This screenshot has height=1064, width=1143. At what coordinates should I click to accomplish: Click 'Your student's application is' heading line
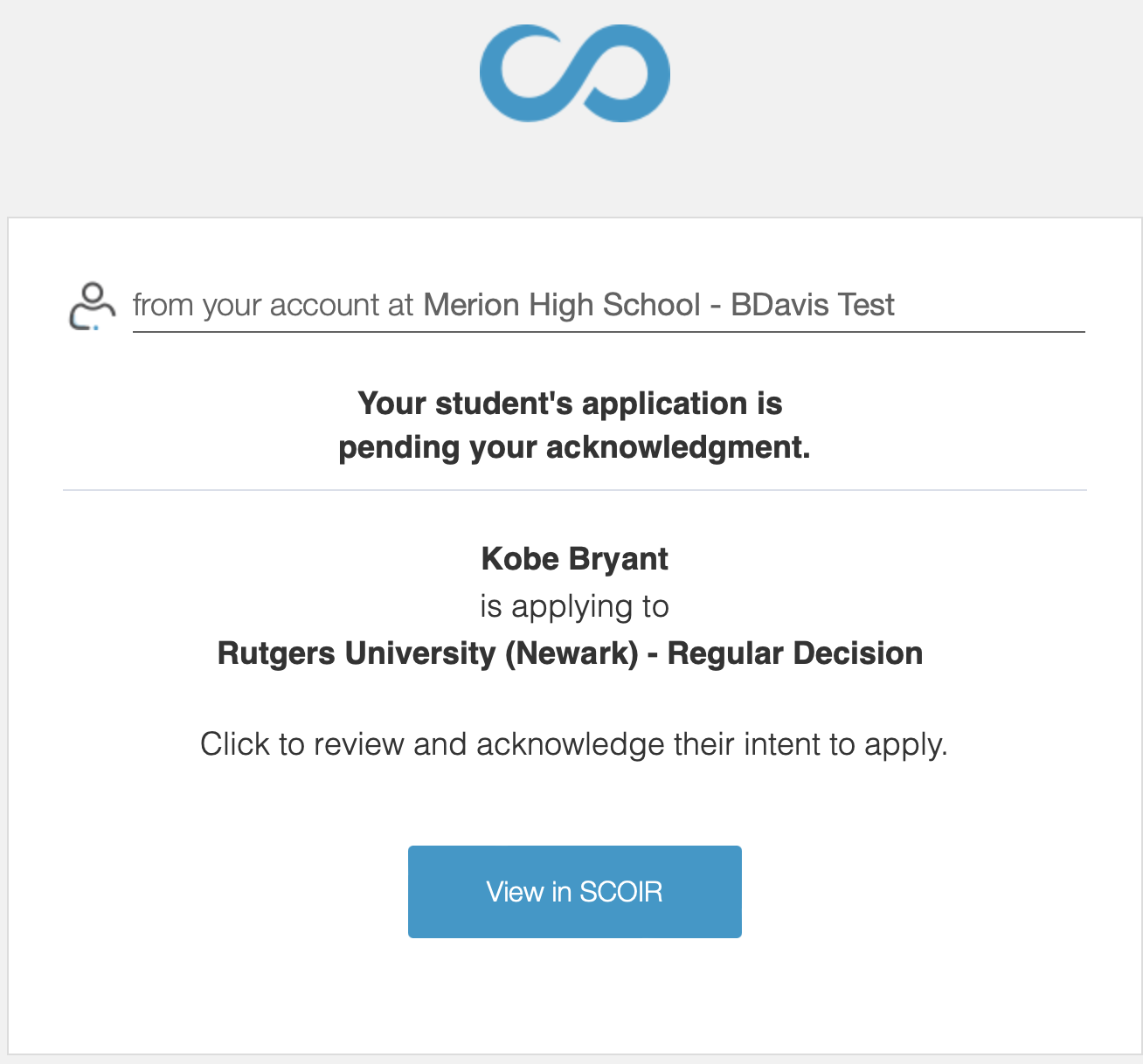coord(570,404)
